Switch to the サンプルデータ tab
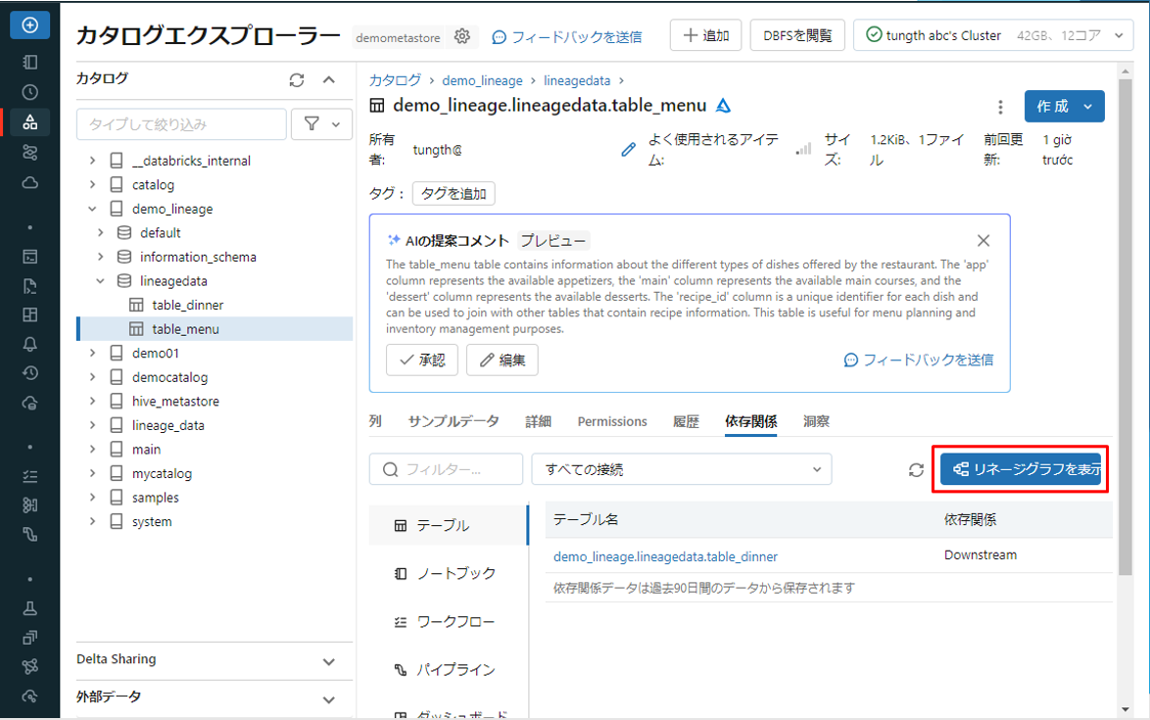Screen dimensions: 1150x720 coord(453,421)
